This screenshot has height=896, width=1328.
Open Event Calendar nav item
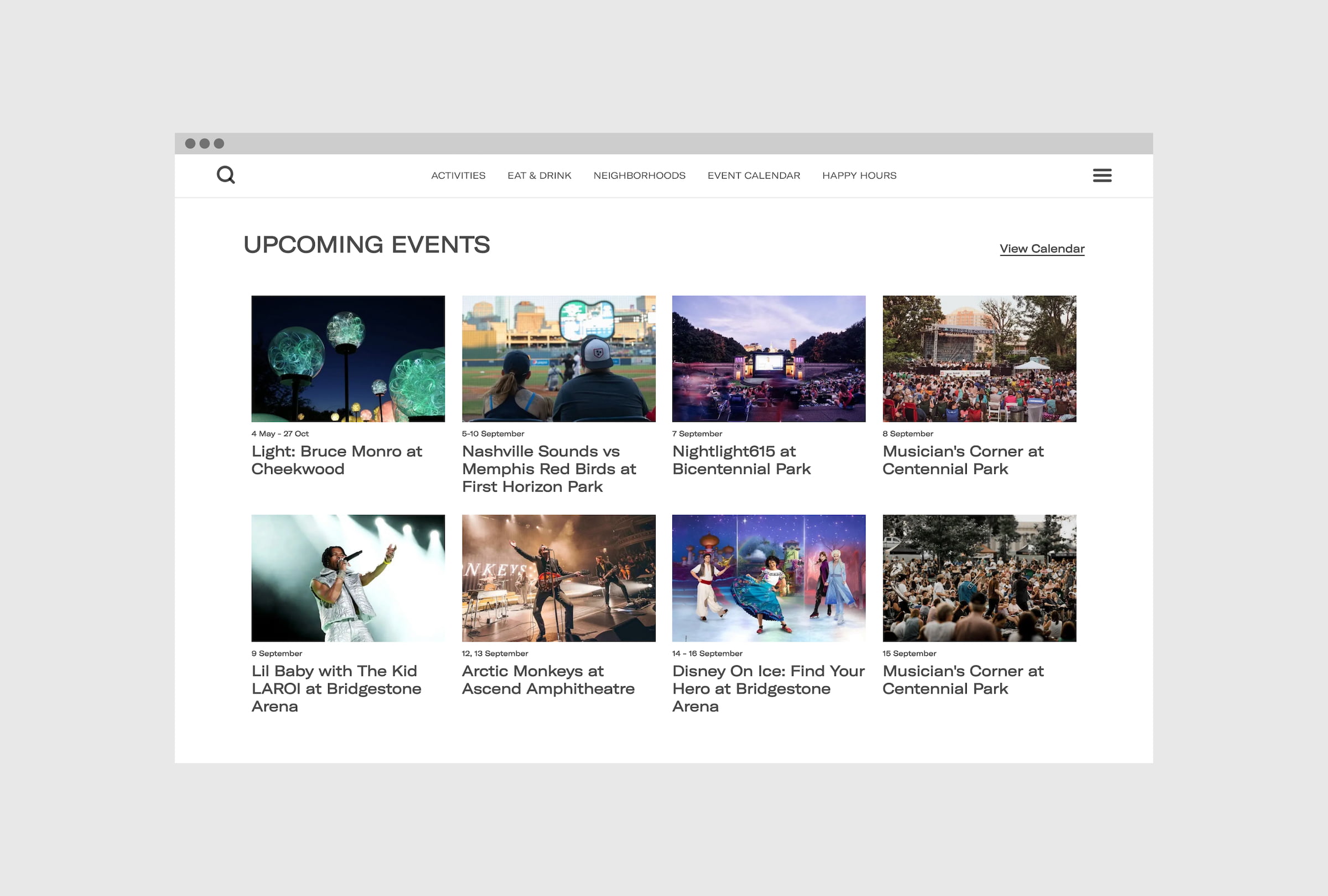(x=753, y=175)
